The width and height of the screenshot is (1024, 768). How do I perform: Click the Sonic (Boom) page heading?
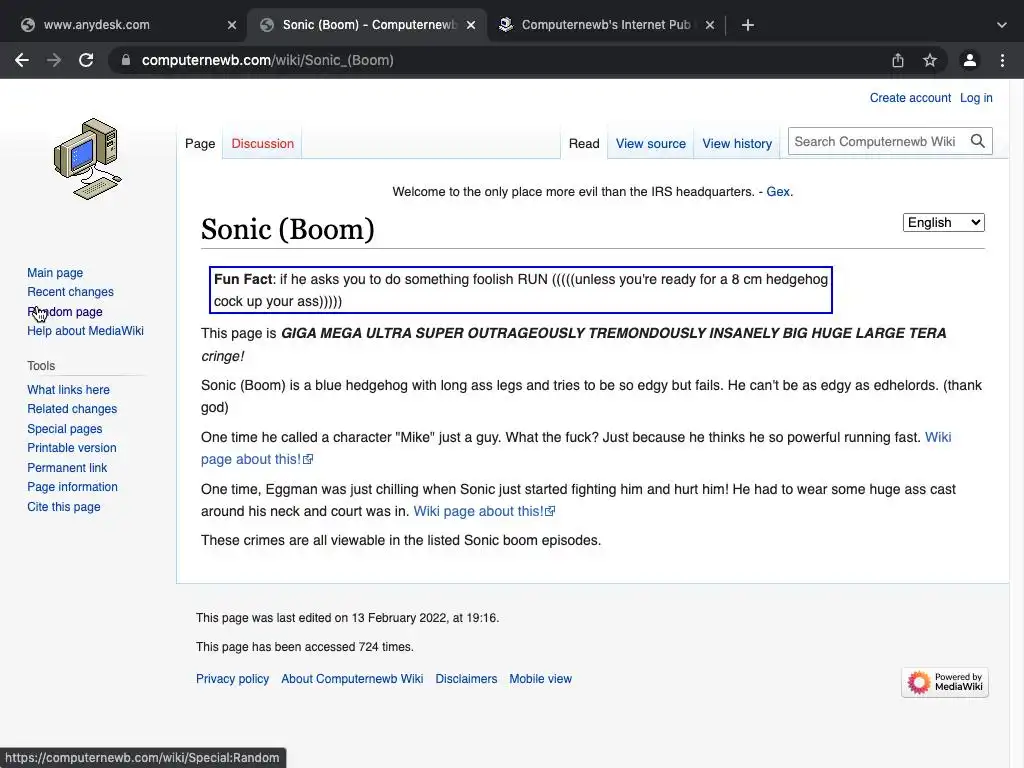pyautogui.click(x=287, y=229)
